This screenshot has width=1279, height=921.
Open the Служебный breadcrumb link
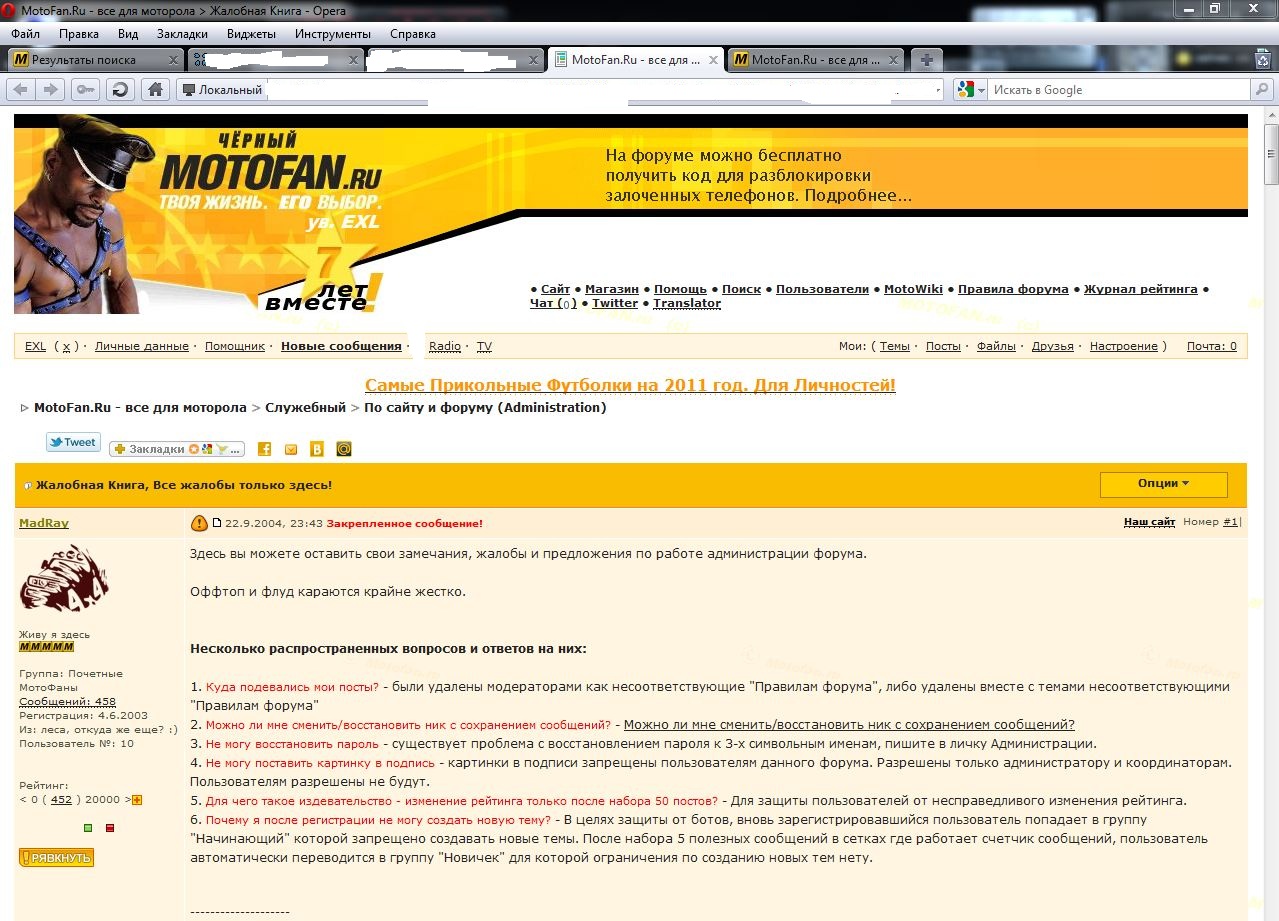[x=305, y=407]
